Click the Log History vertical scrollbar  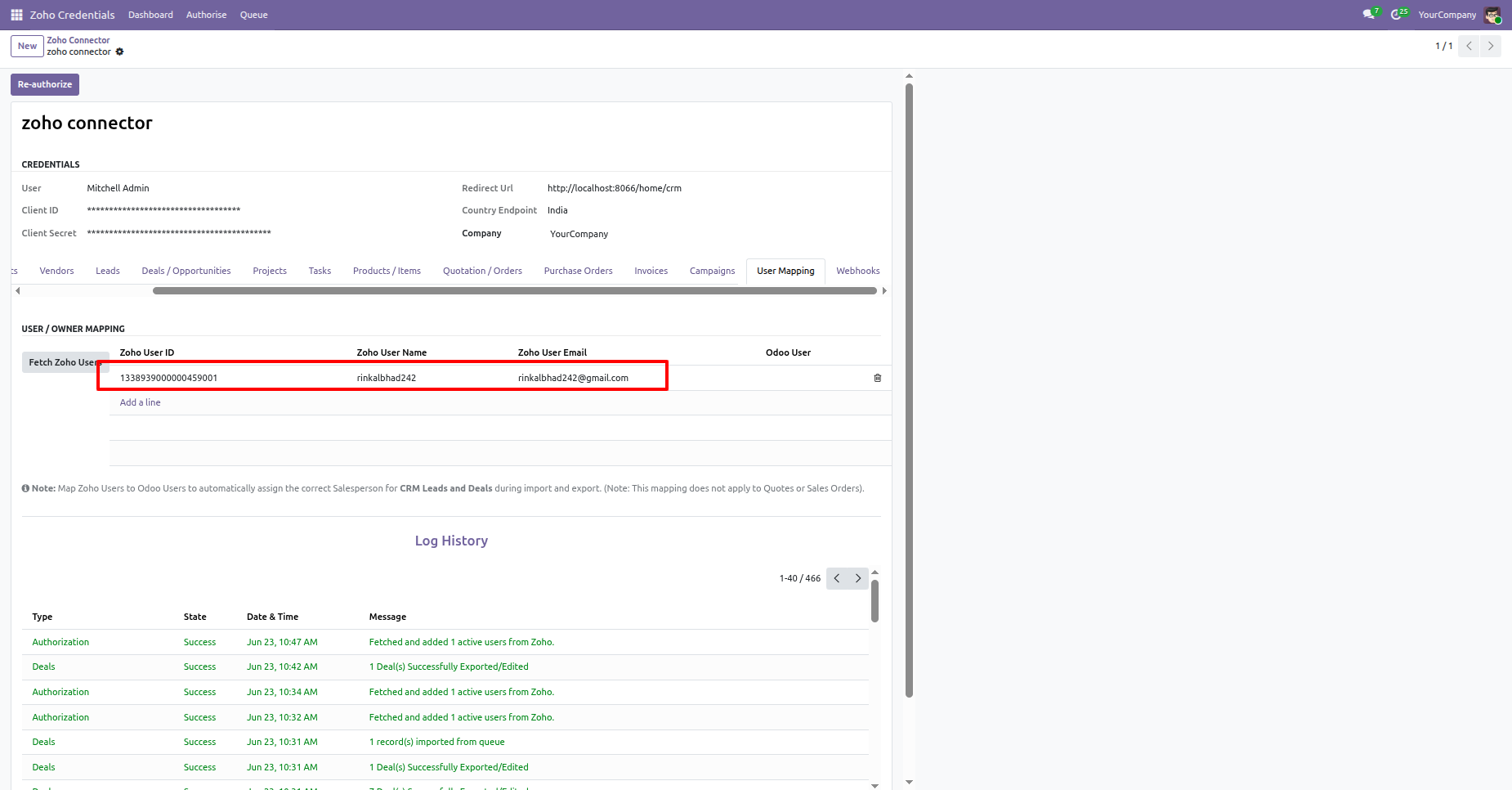(875, 601)
